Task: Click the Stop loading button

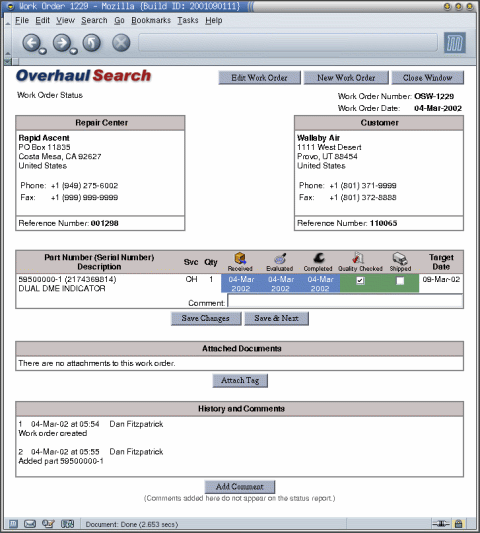Action: [121, 43]
